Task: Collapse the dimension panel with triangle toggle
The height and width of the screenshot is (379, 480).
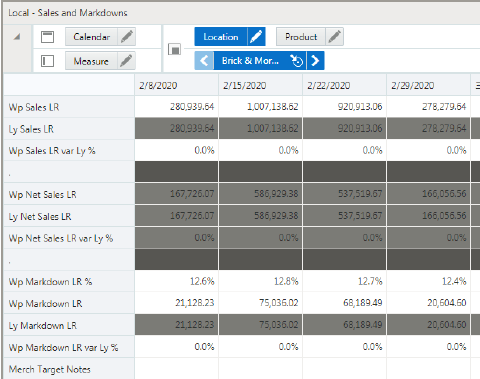Action: [17, 37]
